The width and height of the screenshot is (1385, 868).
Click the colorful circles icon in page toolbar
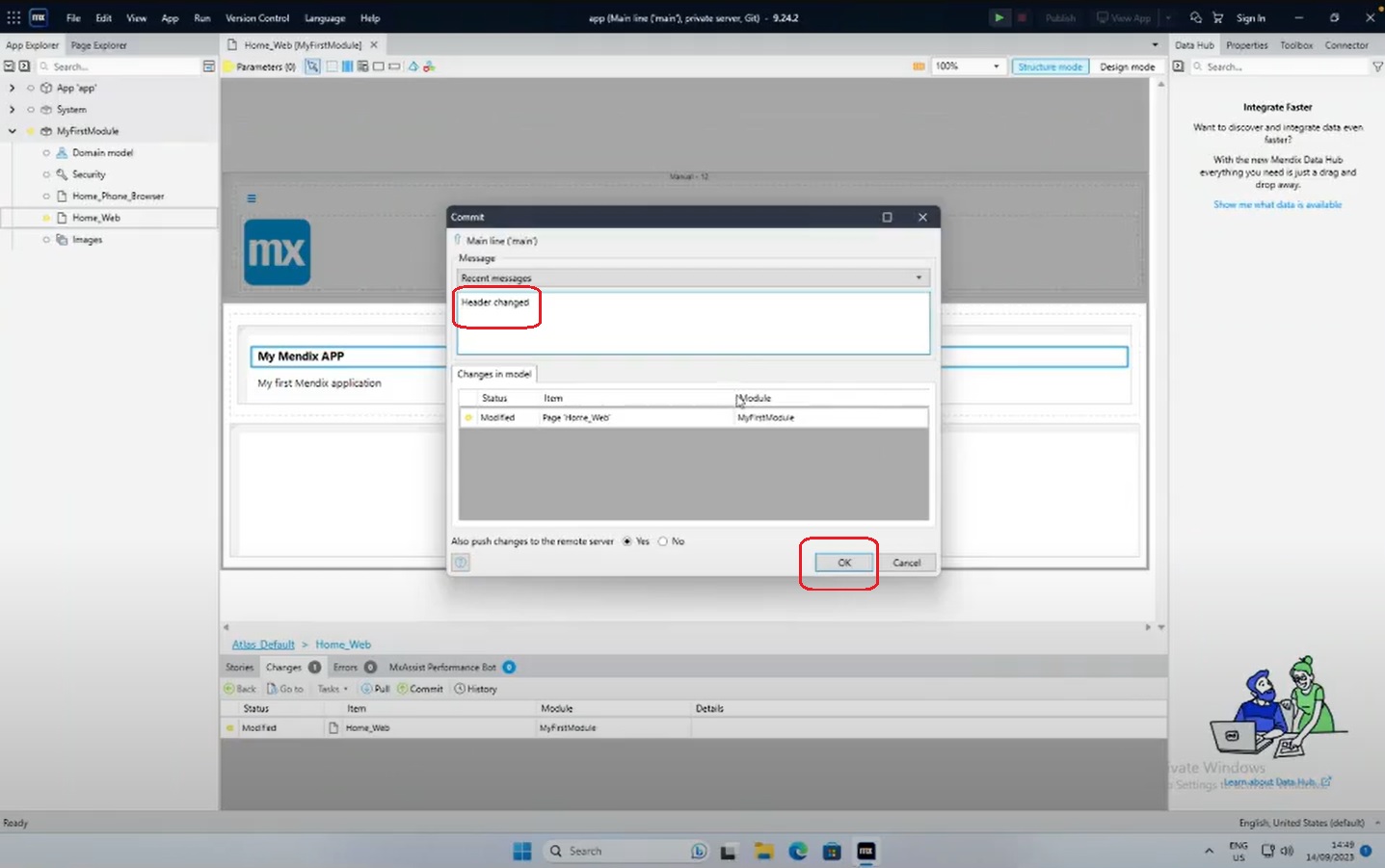[429, 66]
